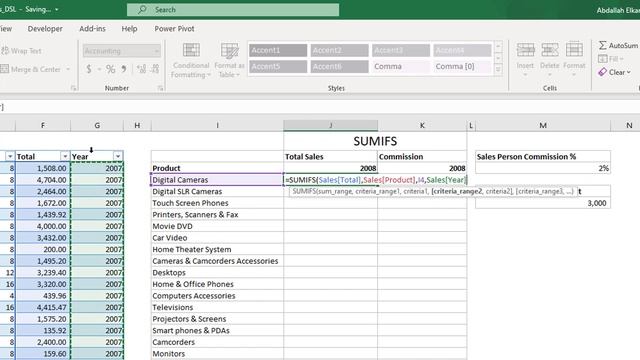Click the Clear eraser icon
The image size is (640, 360).
[x=602, y=72]
